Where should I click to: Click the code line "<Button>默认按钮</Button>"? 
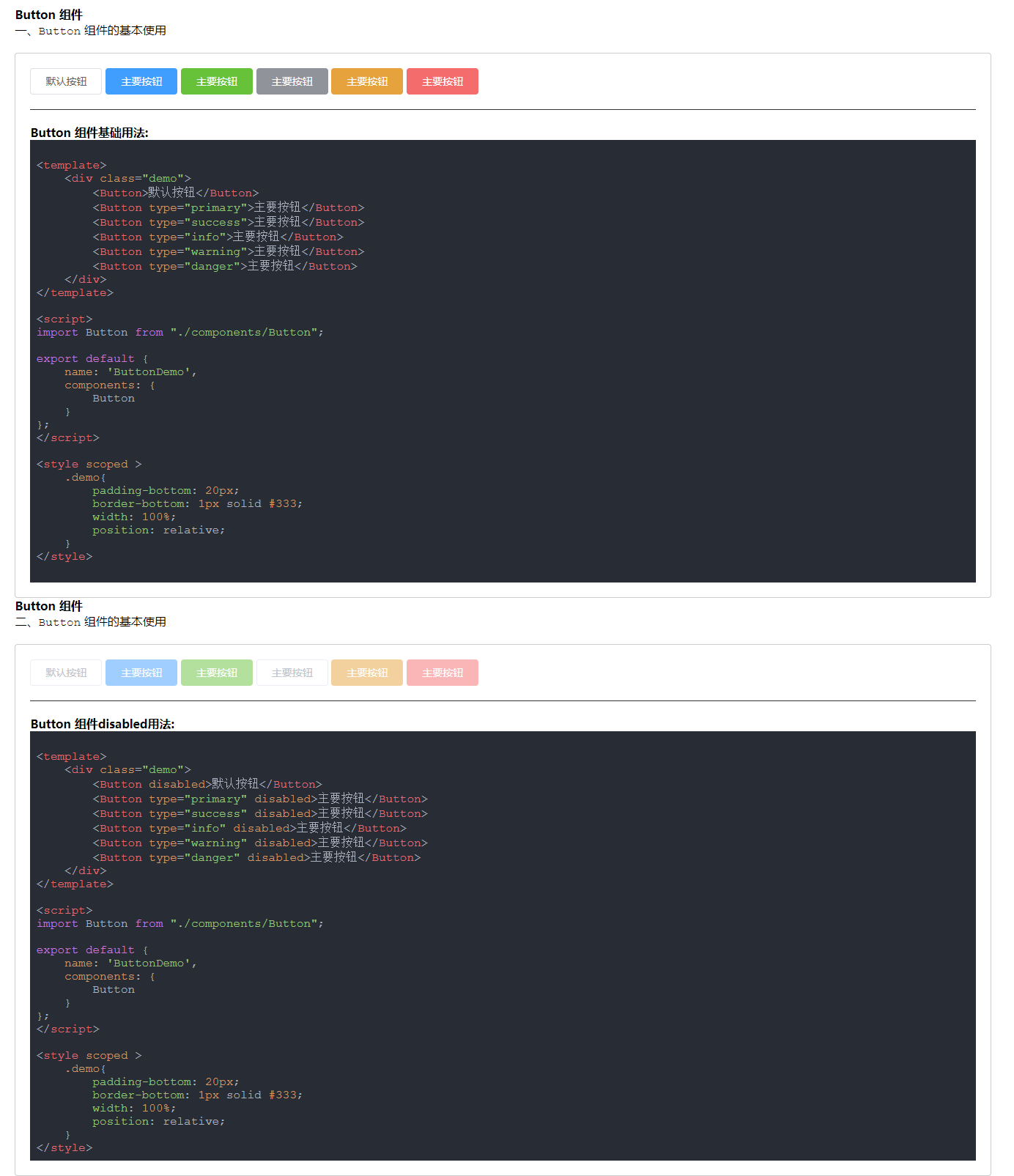coord(176,193)
